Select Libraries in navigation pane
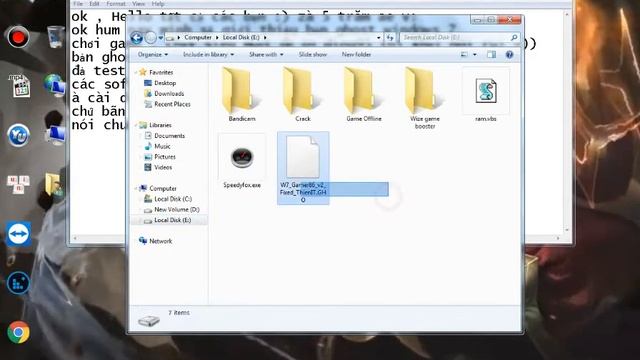The image size is (640, 360). pos(160,125)
